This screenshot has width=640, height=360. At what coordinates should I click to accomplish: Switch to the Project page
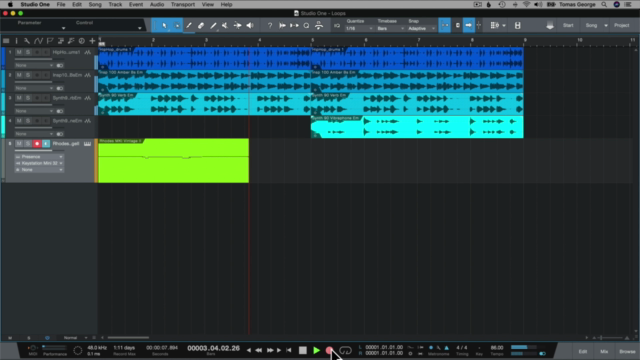click(x=622, y=25)
